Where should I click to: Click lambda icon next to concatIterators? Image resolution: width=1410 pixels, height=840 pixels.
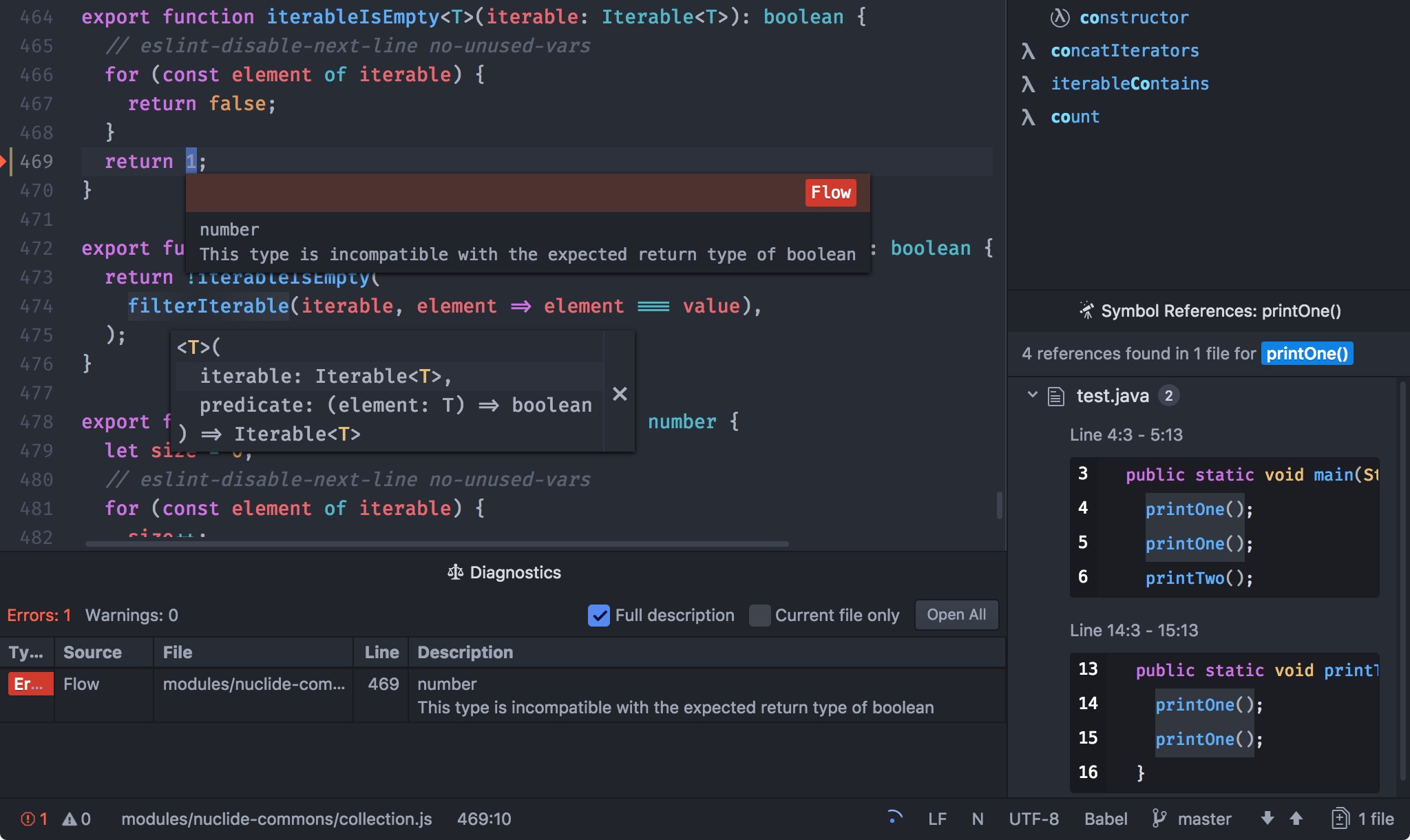[x=1028, y=51]
